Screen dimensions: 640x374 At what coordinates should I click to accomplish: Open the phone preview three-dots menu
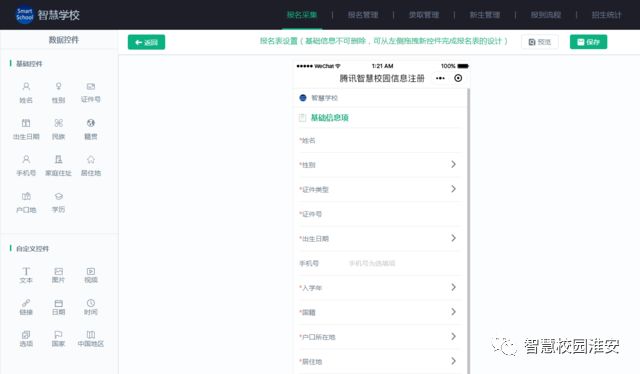440,78
